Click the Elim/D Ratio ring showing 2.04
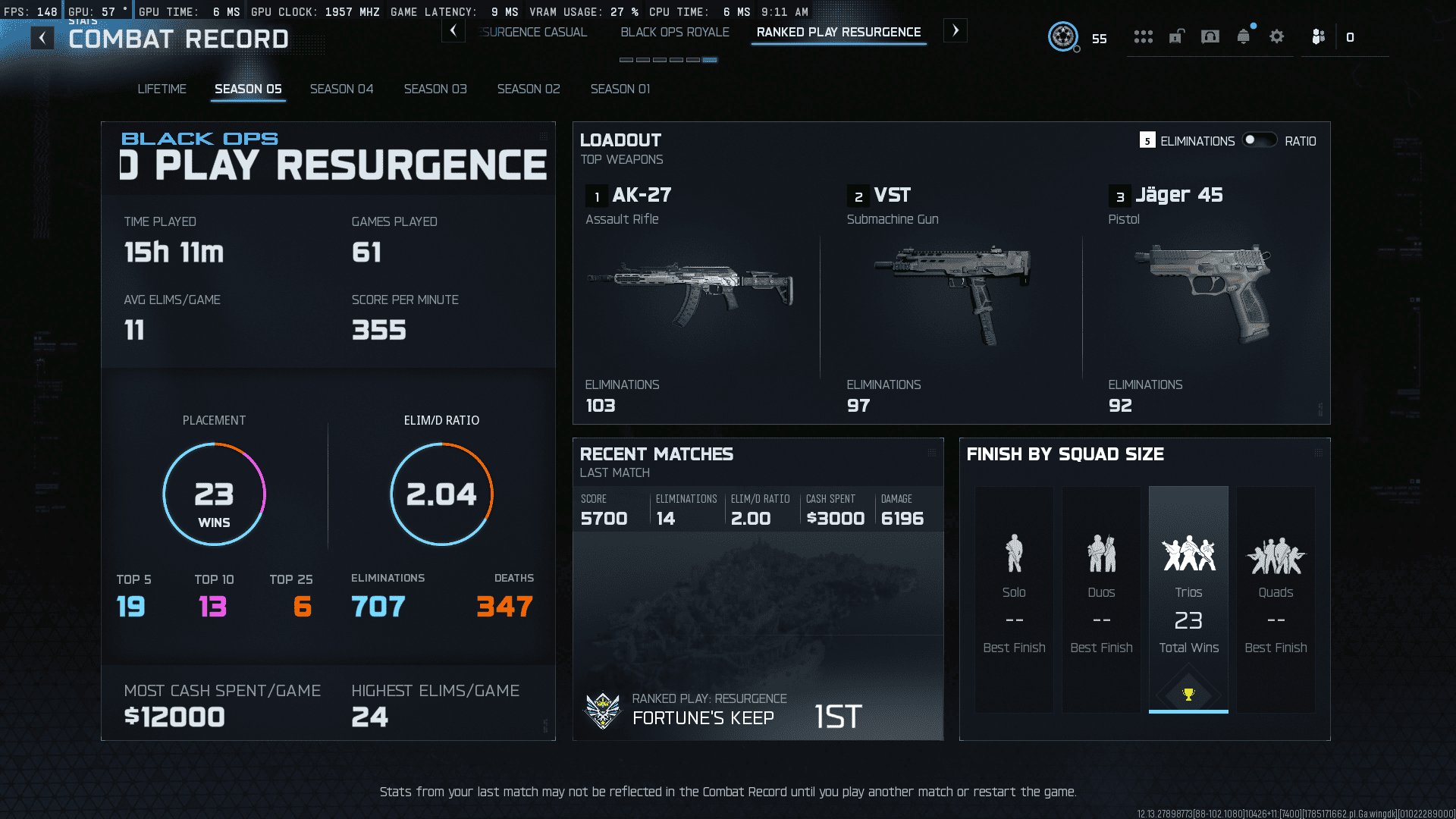 tap(441, 494)
